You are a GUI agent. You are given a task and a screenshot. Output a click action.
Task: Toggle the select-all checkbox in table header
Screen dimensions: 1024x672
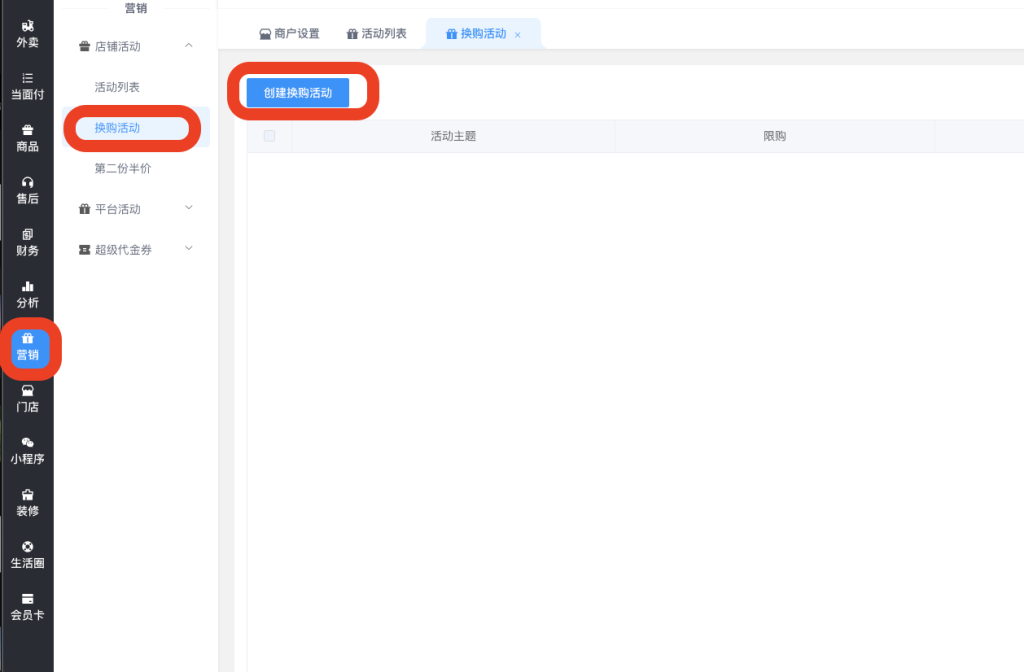[269, 136]
